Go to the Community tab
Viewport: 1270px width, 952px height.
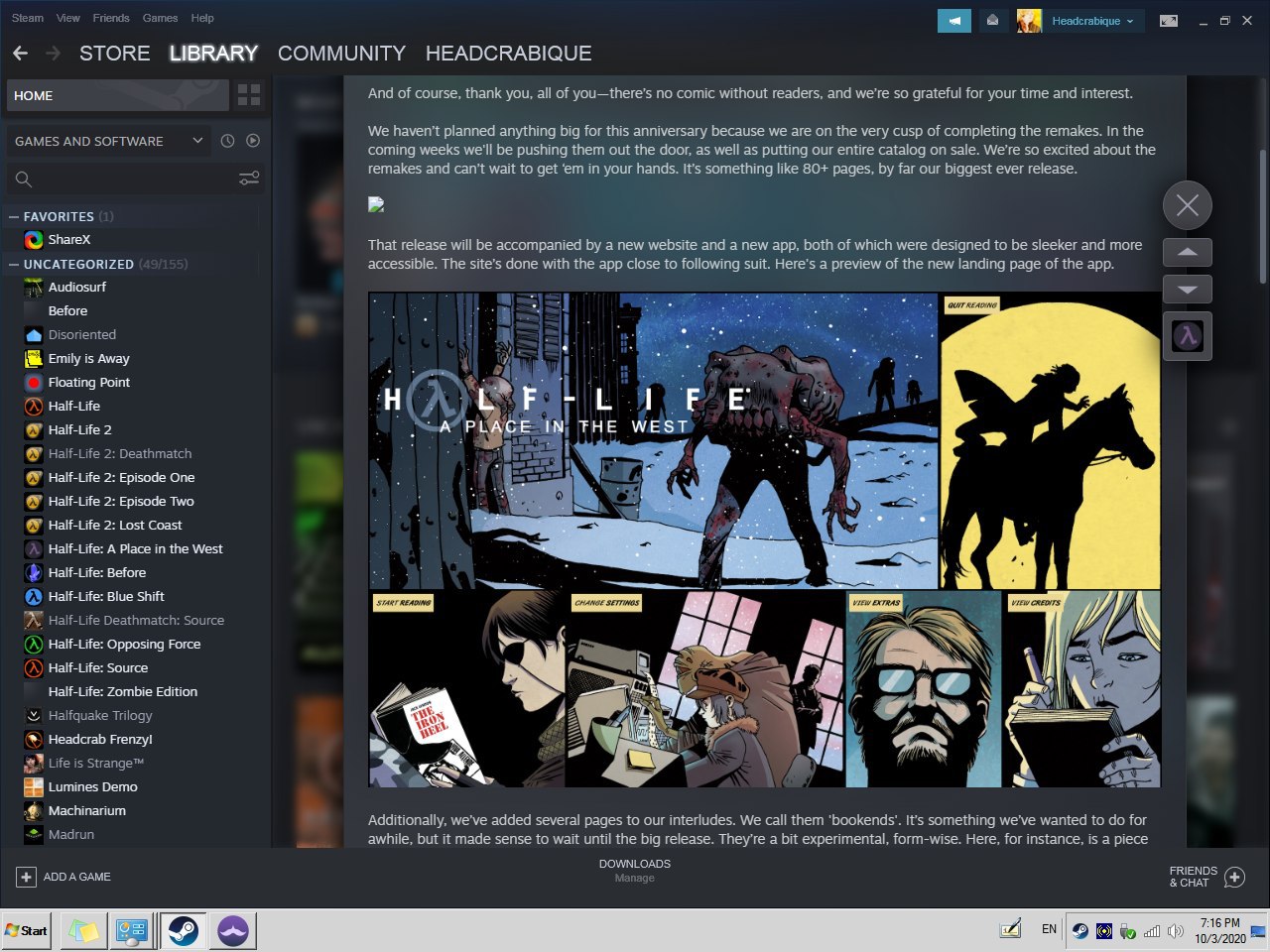coord(341,54)
